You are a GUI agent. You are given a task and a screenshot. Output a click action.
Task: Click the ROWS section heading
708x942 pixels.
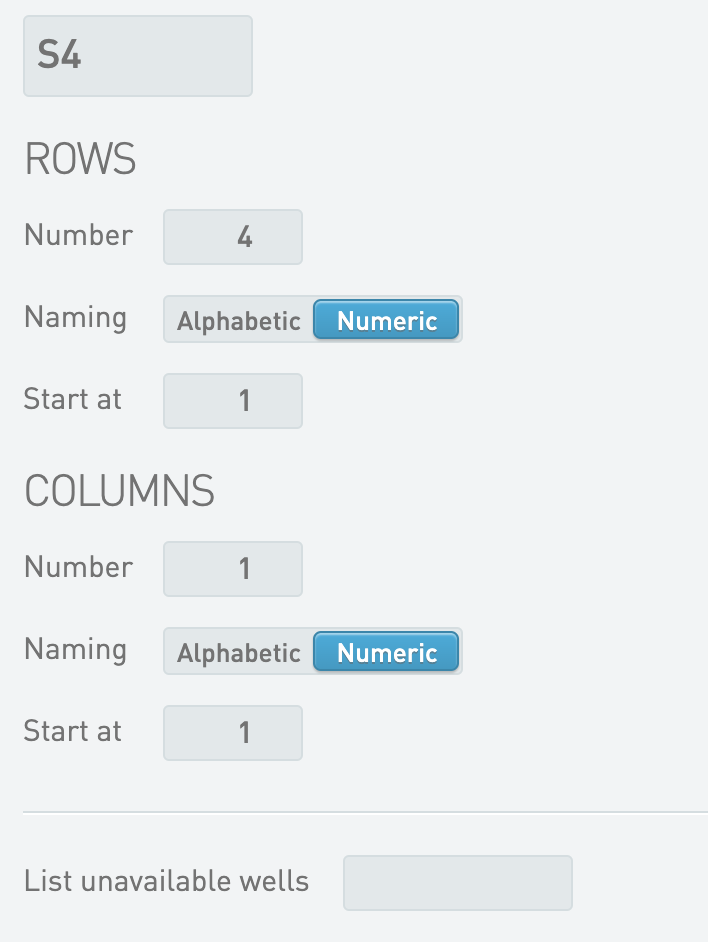[80, 160]
